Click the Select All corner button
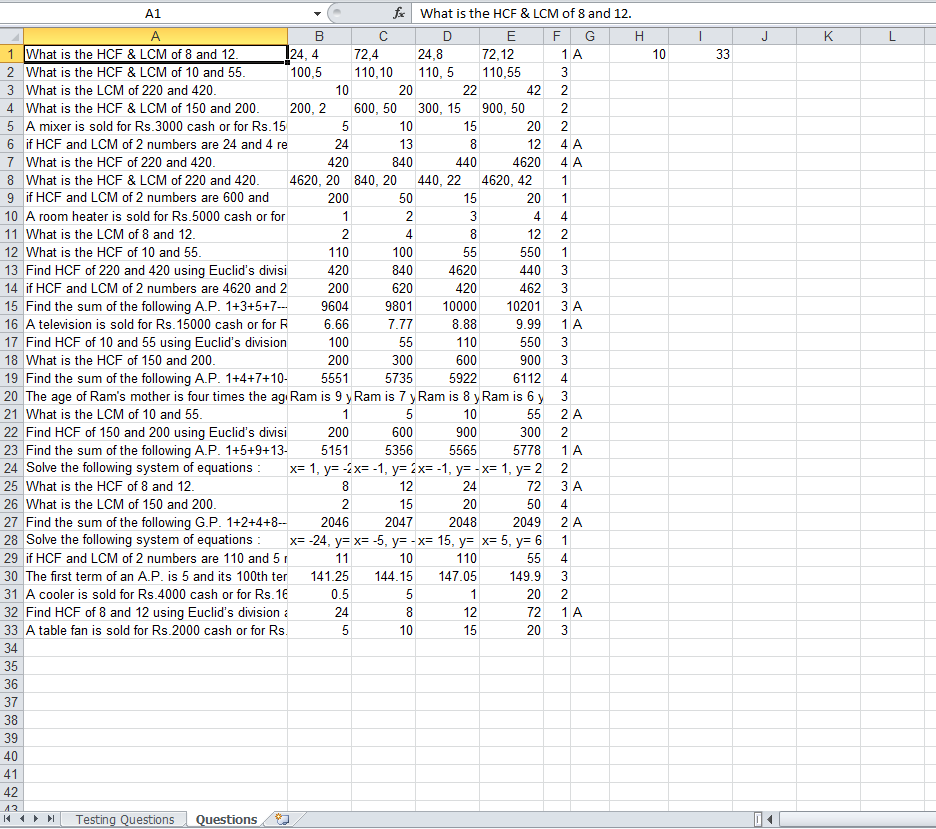 coord(11,36)
